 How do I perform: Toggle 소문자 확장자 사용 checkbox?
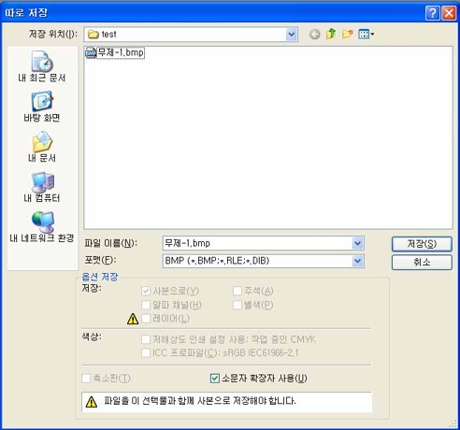tap(215, 378)
